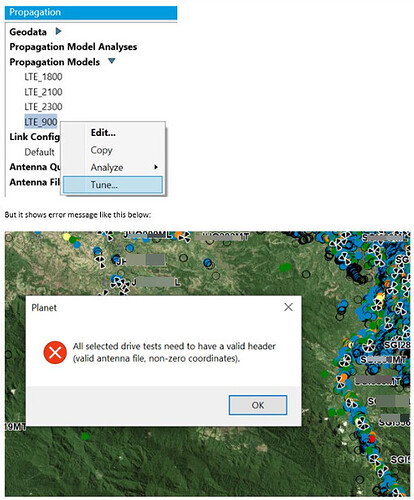Close the Planet error dialog
Screen dimensions: 414x500
pyautogui.click(x=288, y=307)
